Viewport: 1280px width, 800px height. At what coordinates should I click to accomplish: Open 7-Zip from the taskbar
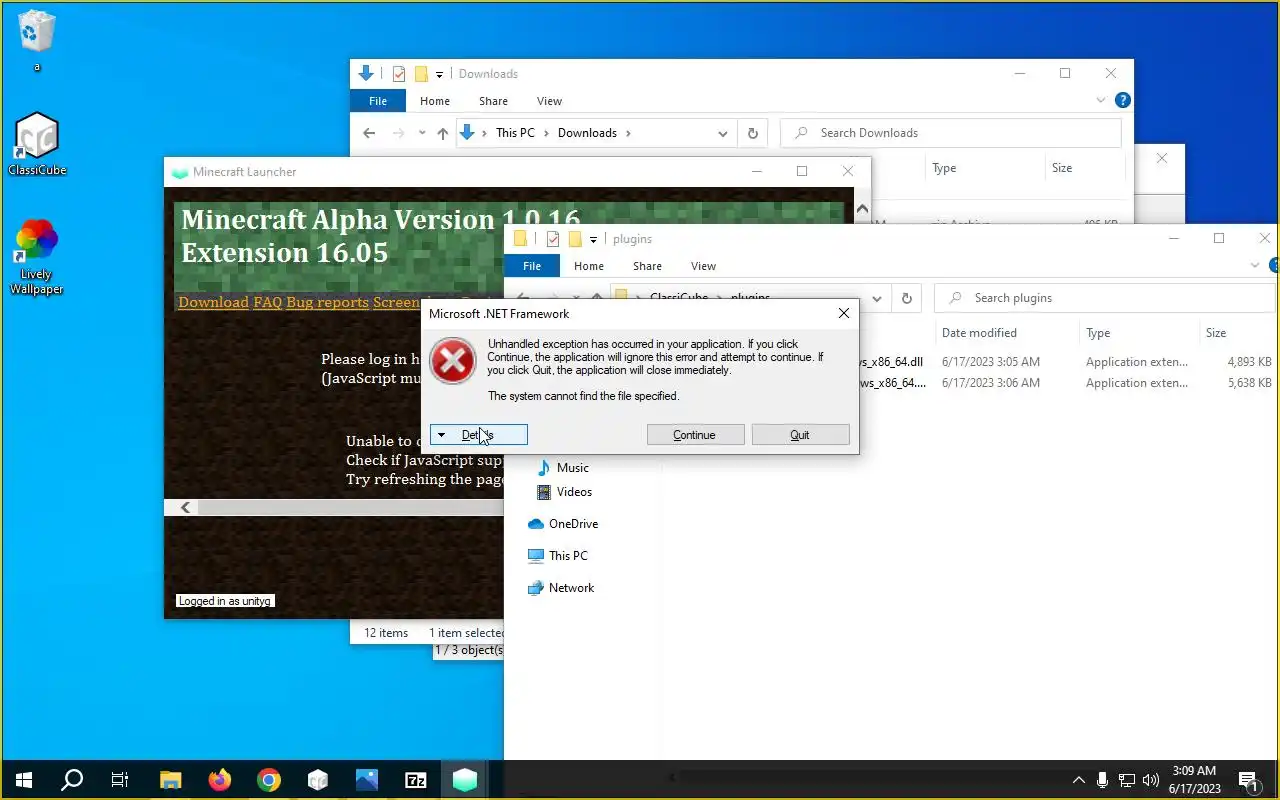(x=416, y=780)
